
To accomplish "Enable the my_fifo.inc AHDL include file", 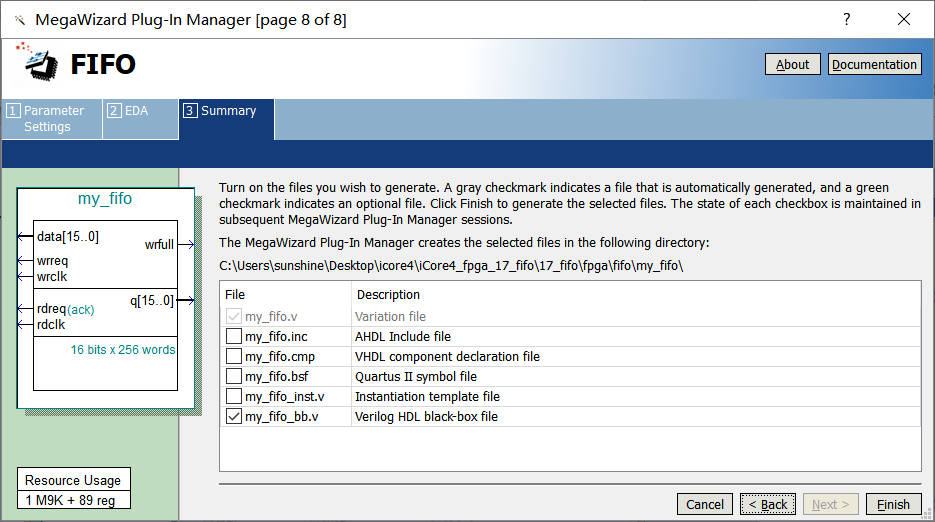I will click(x=233, y=337).
